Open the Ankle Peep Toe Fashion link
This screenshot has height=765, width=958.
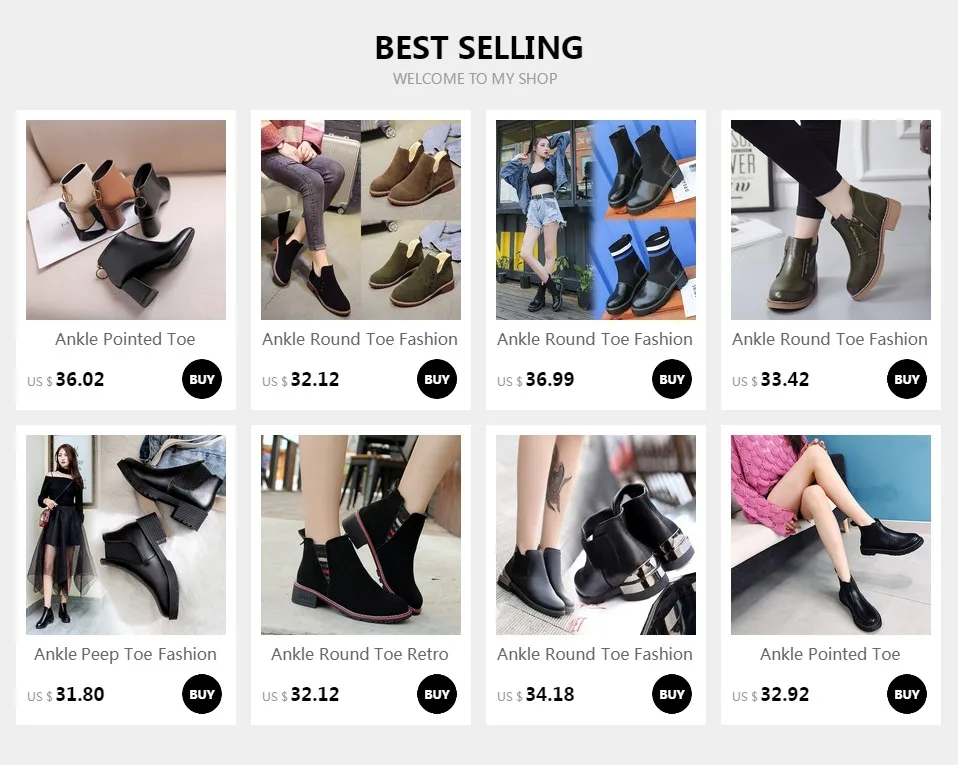click(126, 654)
